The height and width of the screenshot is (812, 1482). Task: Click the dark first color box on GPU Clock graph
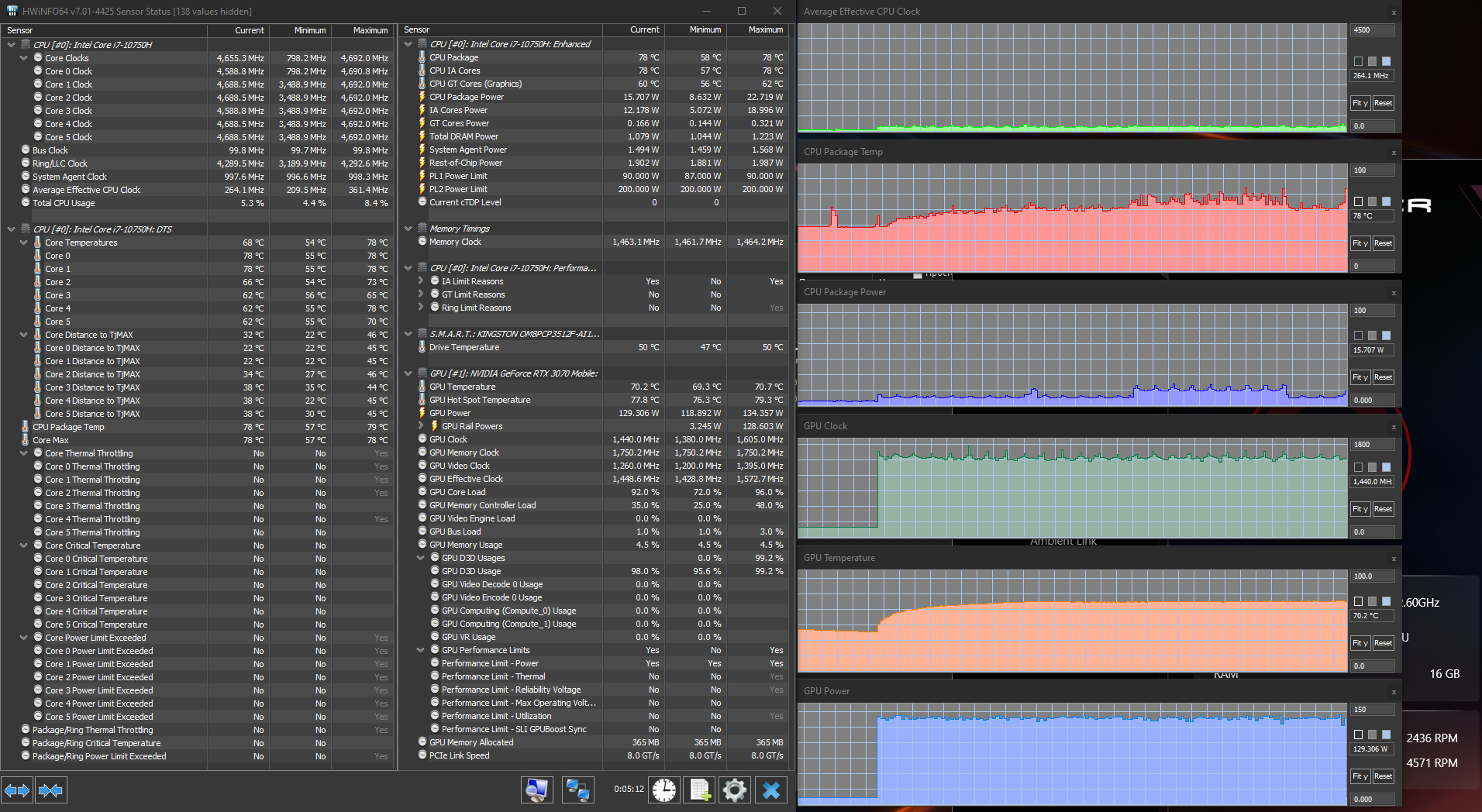[x=1358, y=467]
